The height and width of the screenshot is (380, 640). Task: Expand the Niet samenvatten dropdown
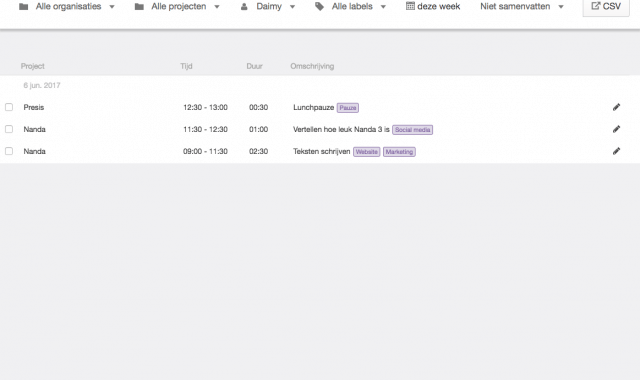[x=522, y=7]
